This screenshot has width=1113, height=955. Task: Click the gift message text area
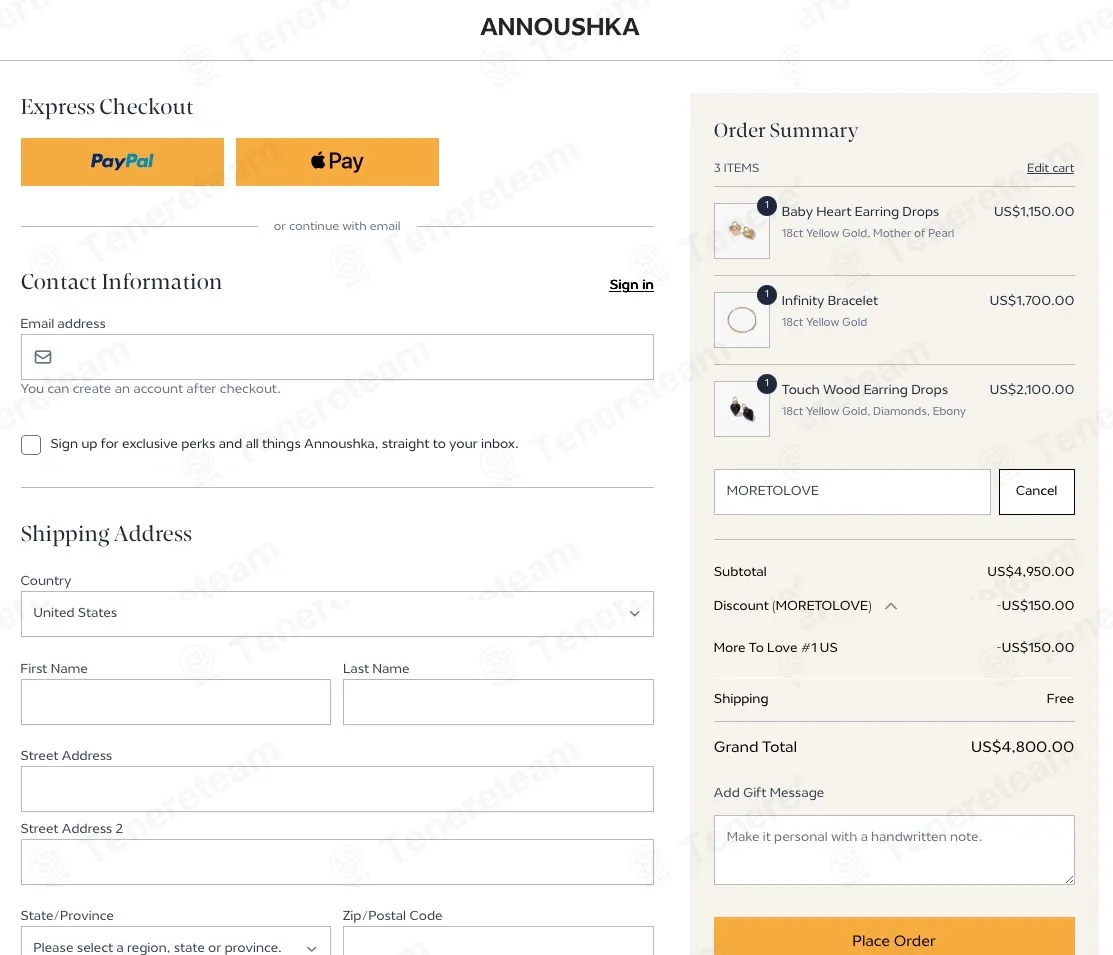894,850
